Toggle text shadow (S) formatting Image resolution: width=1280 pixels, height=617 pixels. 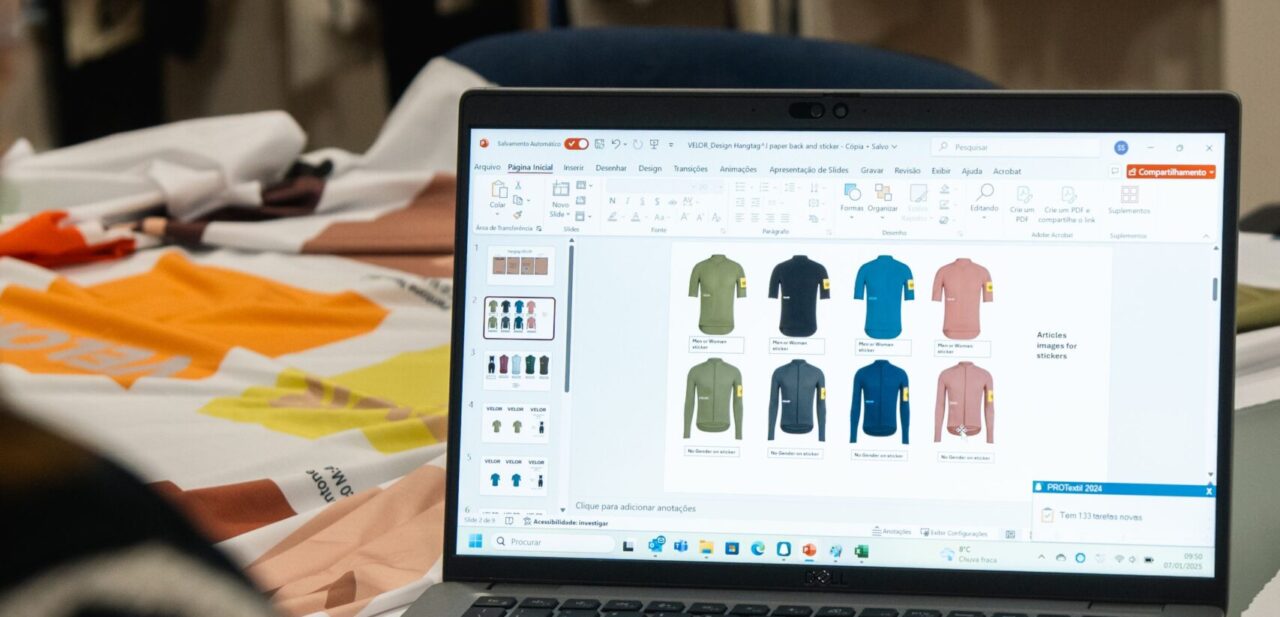pyautogui.click(x=657, y=201)
